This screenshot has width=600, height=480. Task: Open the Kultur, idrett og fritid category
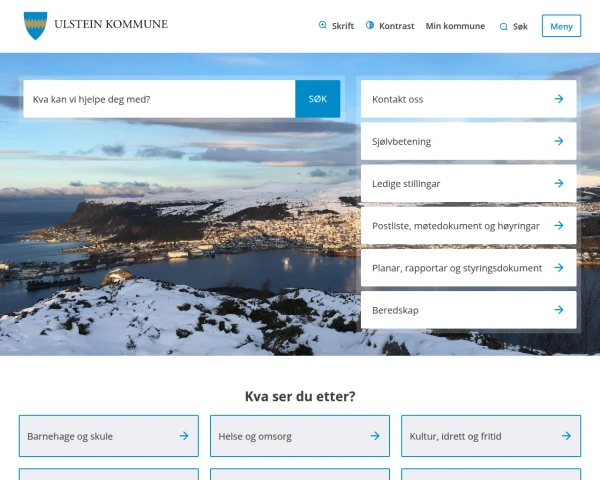491,436
